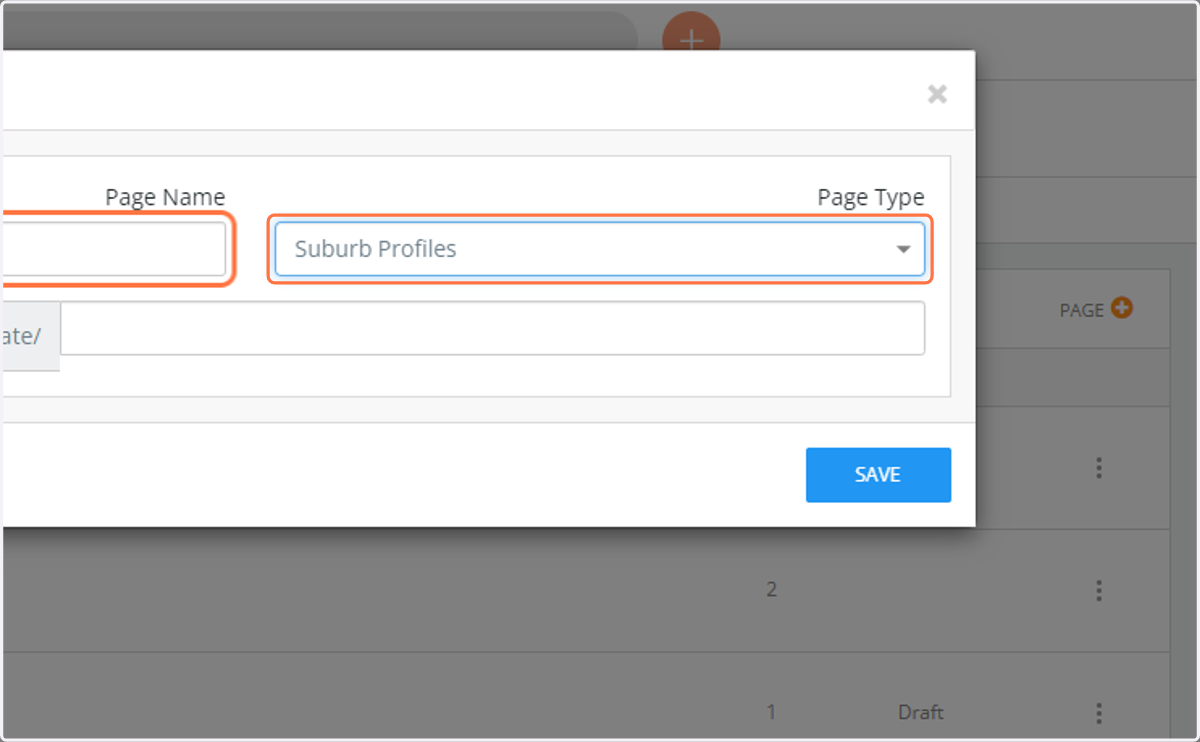Open three-dot menu on the first row

[x=1099, y=467]
